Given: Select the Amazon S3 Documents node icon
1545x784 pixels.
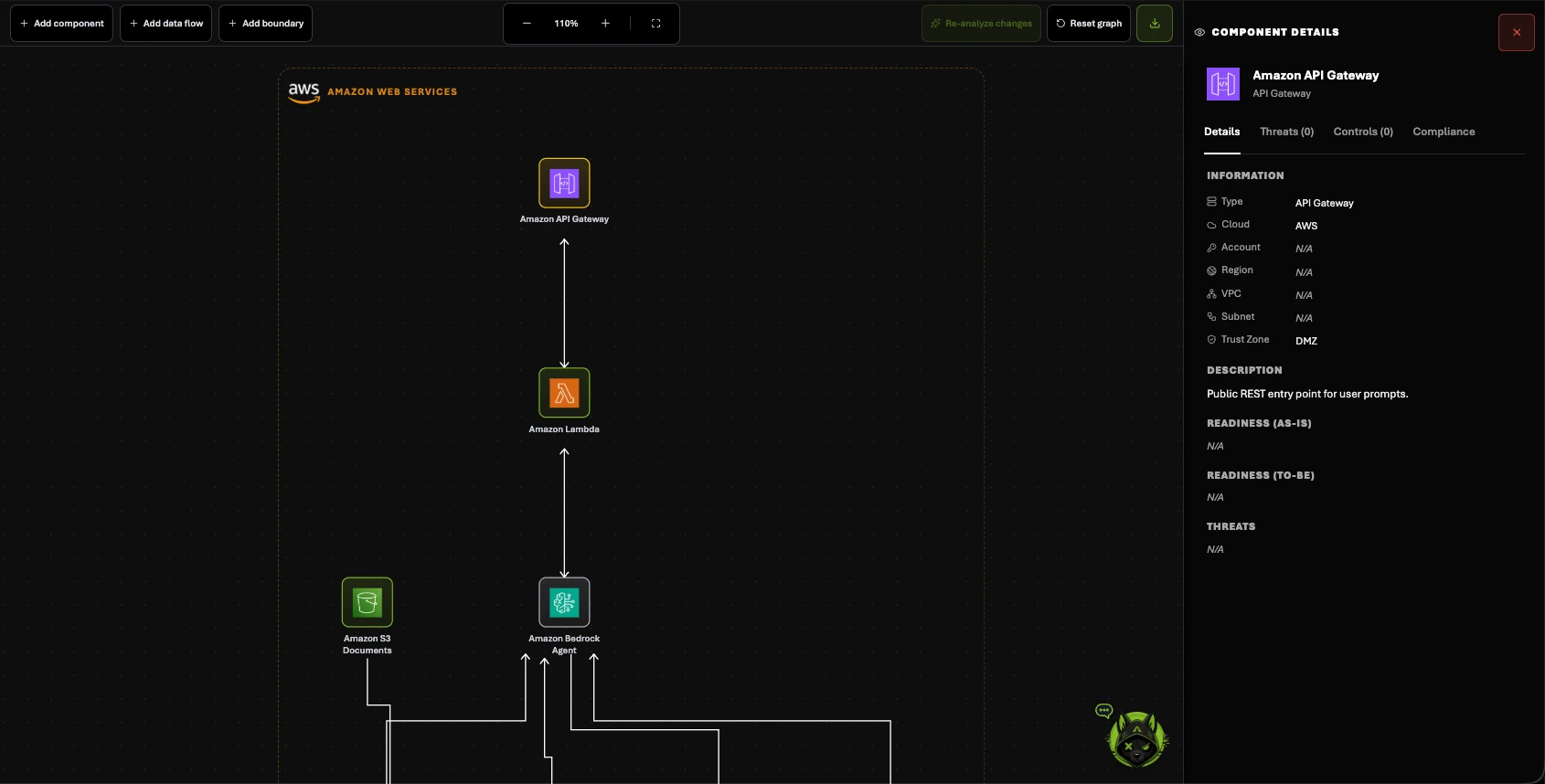Looking at the screenshot, I should pos(368,602).
